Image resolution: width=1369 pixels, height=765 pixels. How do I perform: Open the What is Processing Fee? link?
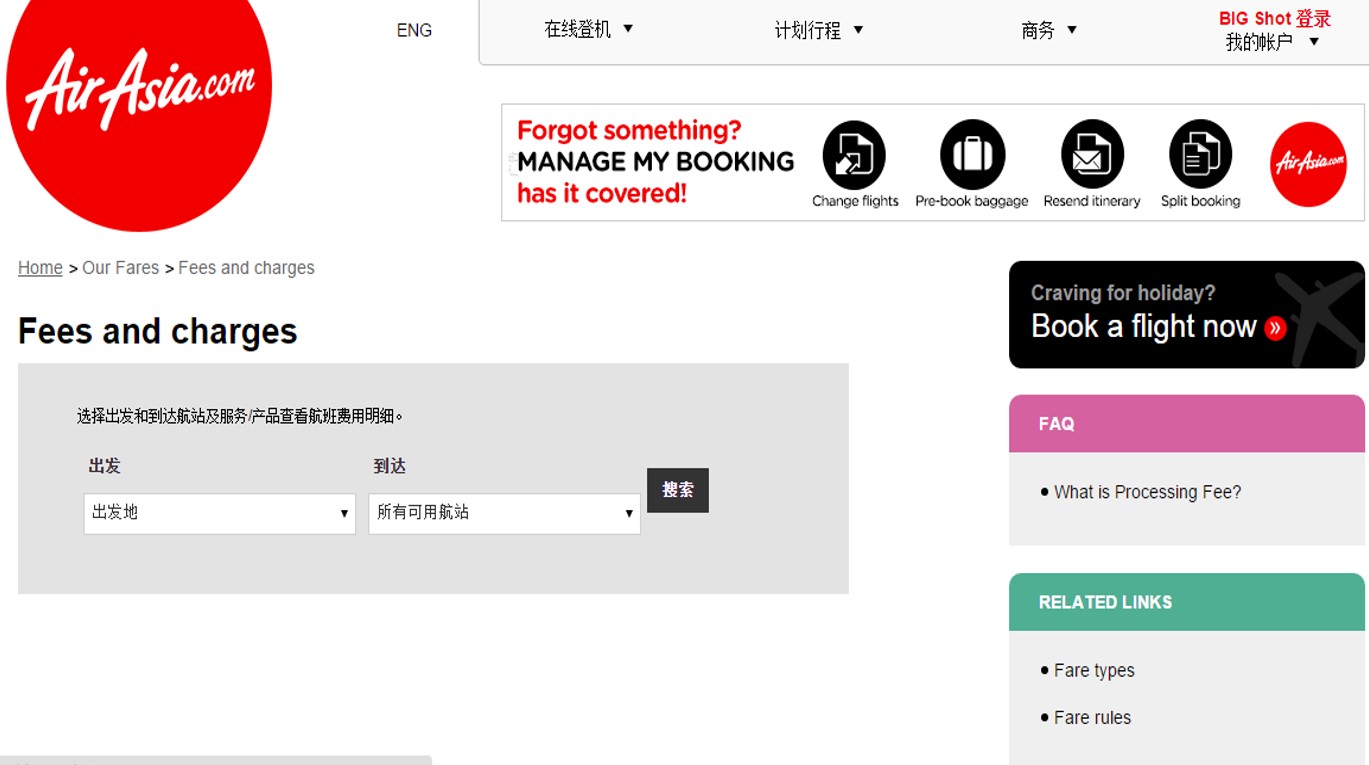click(x=1147, y=492)
